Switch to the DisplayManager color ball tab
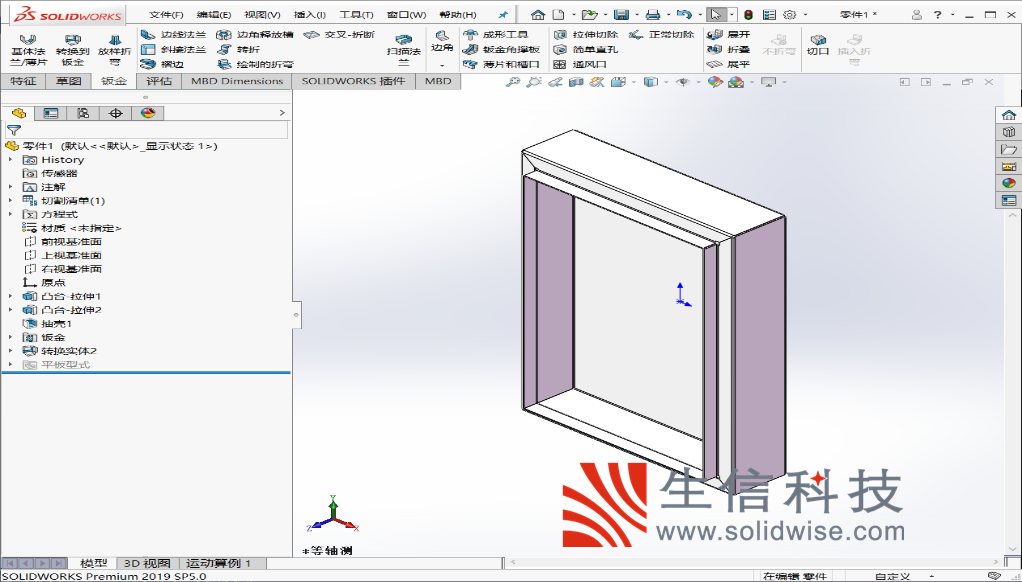Screen dimensions: 1022x582 (148, 113)
